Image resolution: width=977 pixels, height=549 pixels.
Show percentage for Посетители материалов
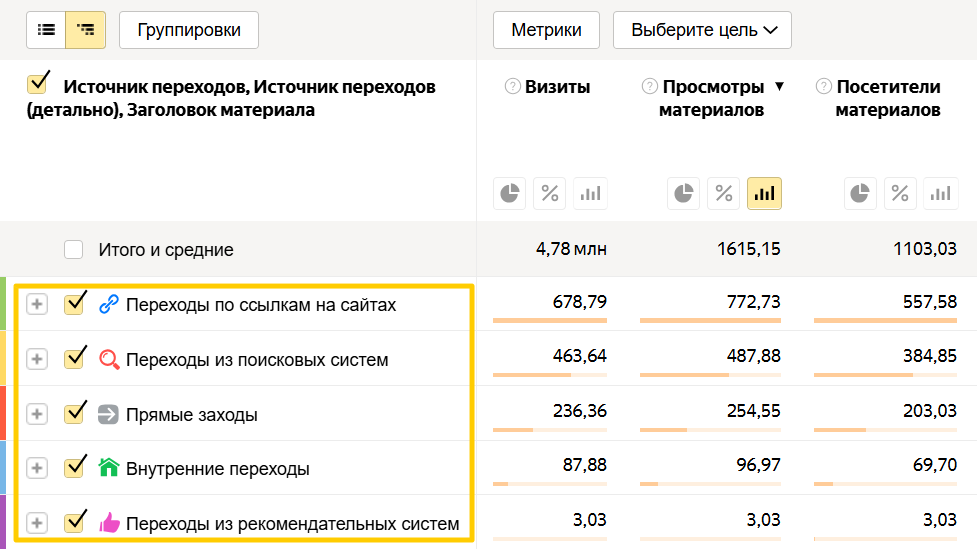point(900,193)
